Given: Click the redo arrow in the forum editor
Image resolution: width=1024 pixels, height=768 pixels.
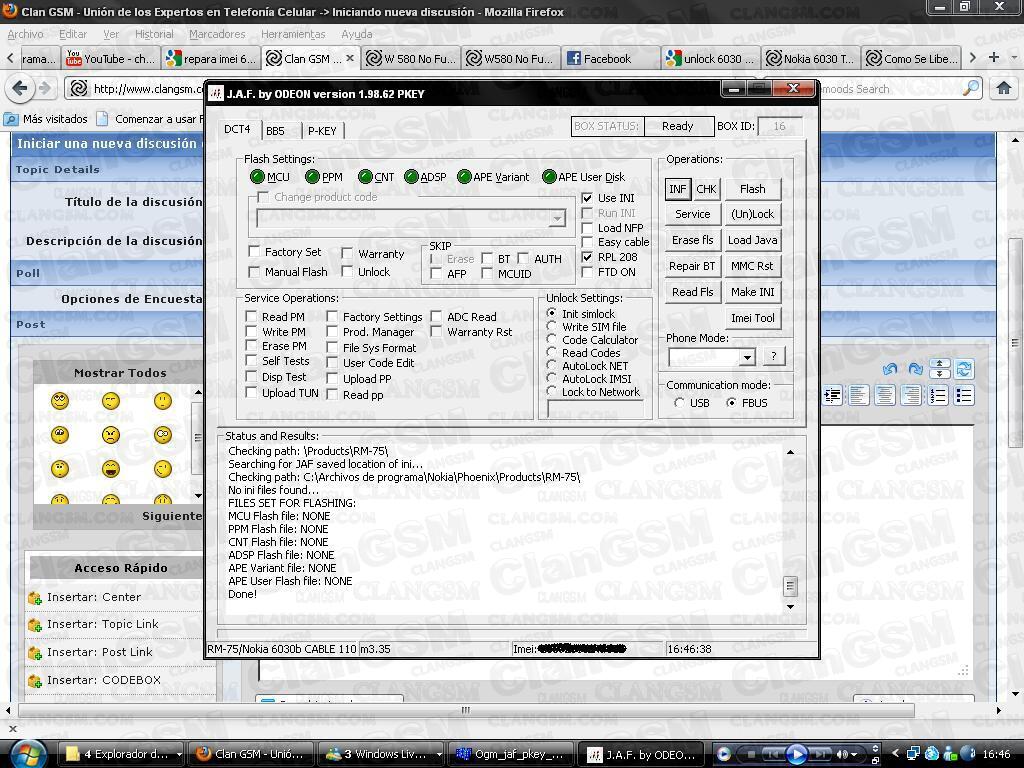Looking at the screenshot, I should coord(915,369).
